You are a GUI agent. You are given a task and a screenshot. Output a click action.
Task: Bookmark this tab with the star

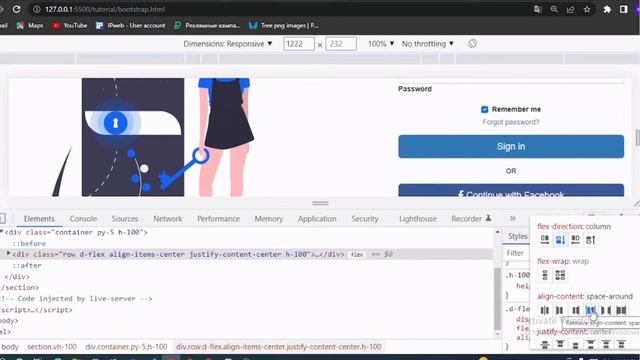pos(587,9)
